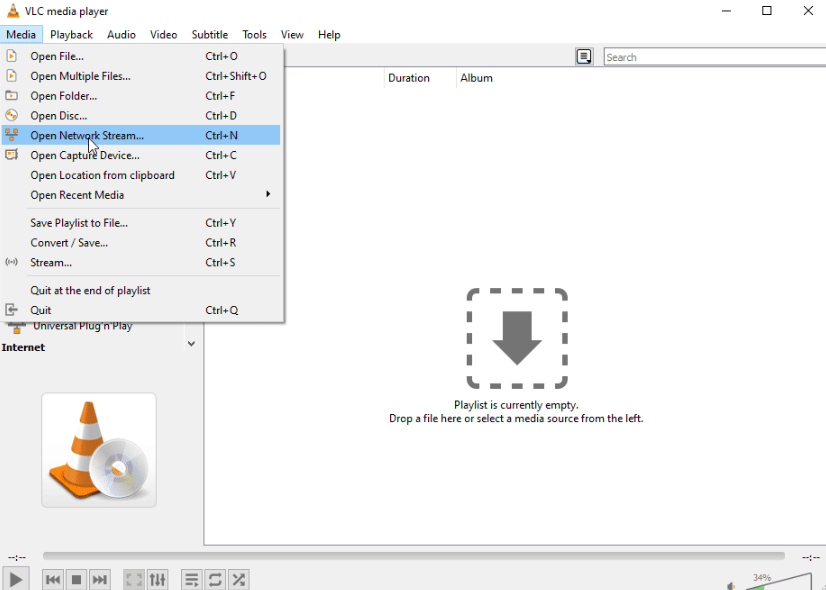The width and height of the screenshot is (826, 590).
Task: Click the empty playlist drop area icon
Action: [517, 338]
